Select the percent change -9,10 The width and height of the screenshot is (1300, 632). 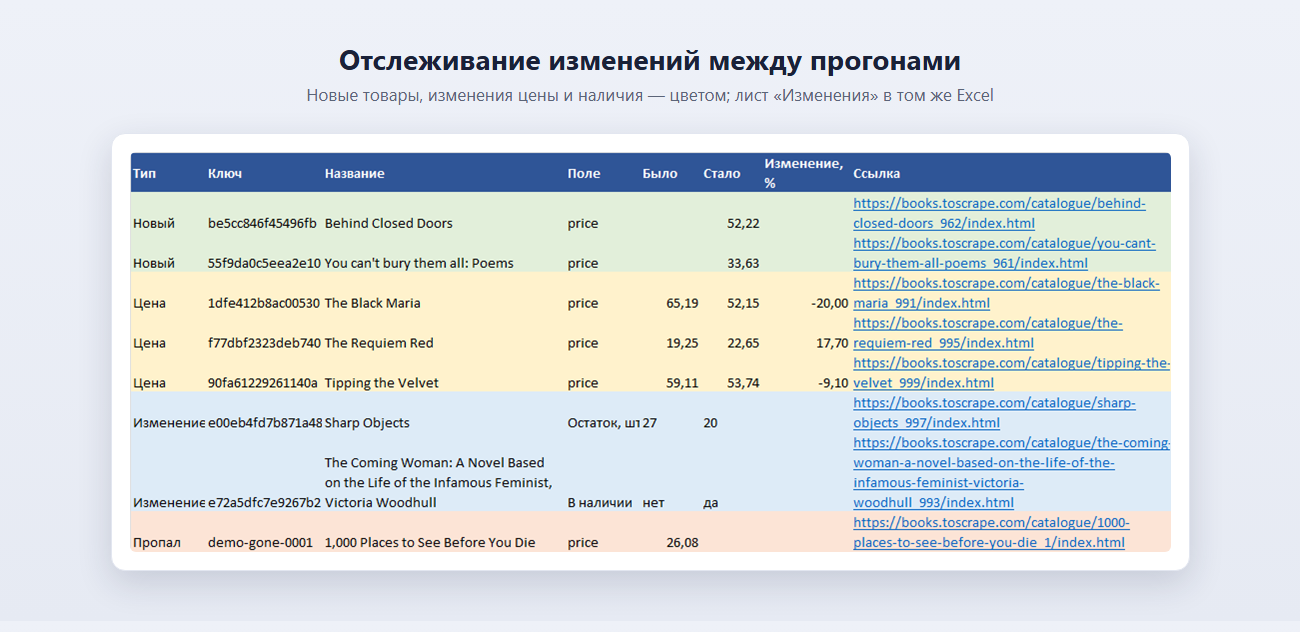click(x=833, y=383)
